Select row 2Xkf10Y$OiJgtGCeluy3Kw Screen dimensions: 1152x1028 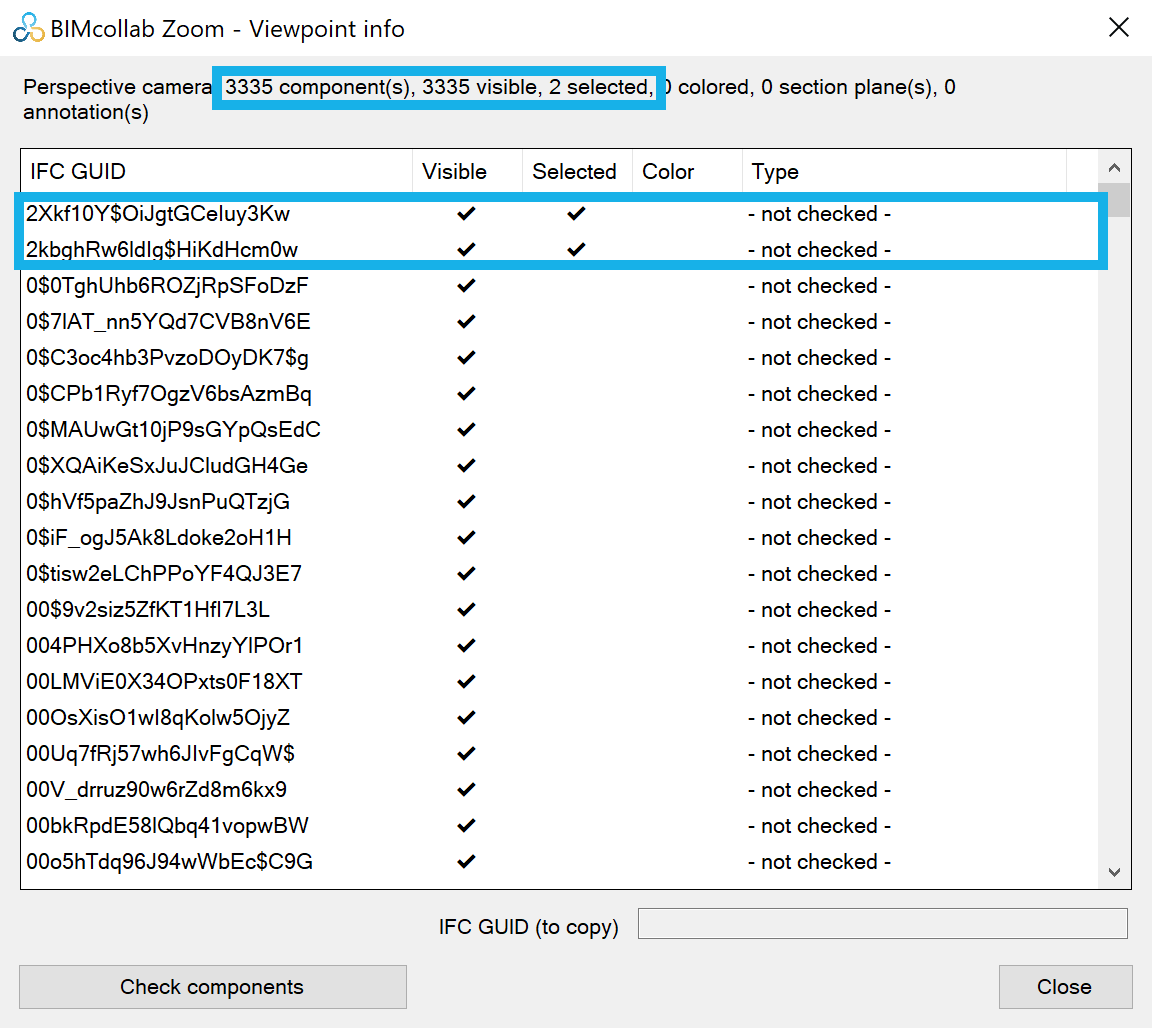pos(560,214)
